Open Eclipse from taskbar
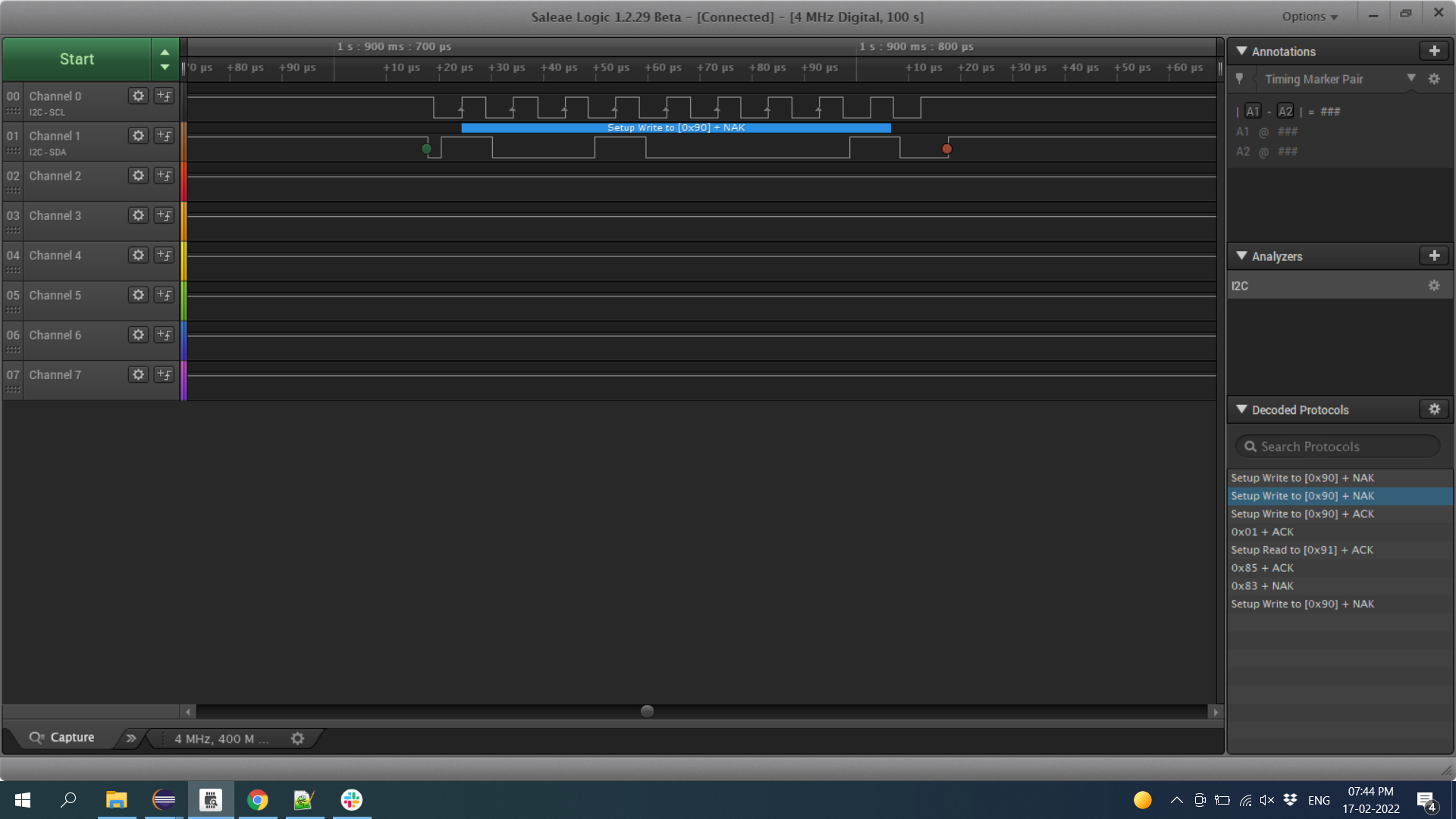Viewport: 1456px width, 819px height. click(164, 800)
